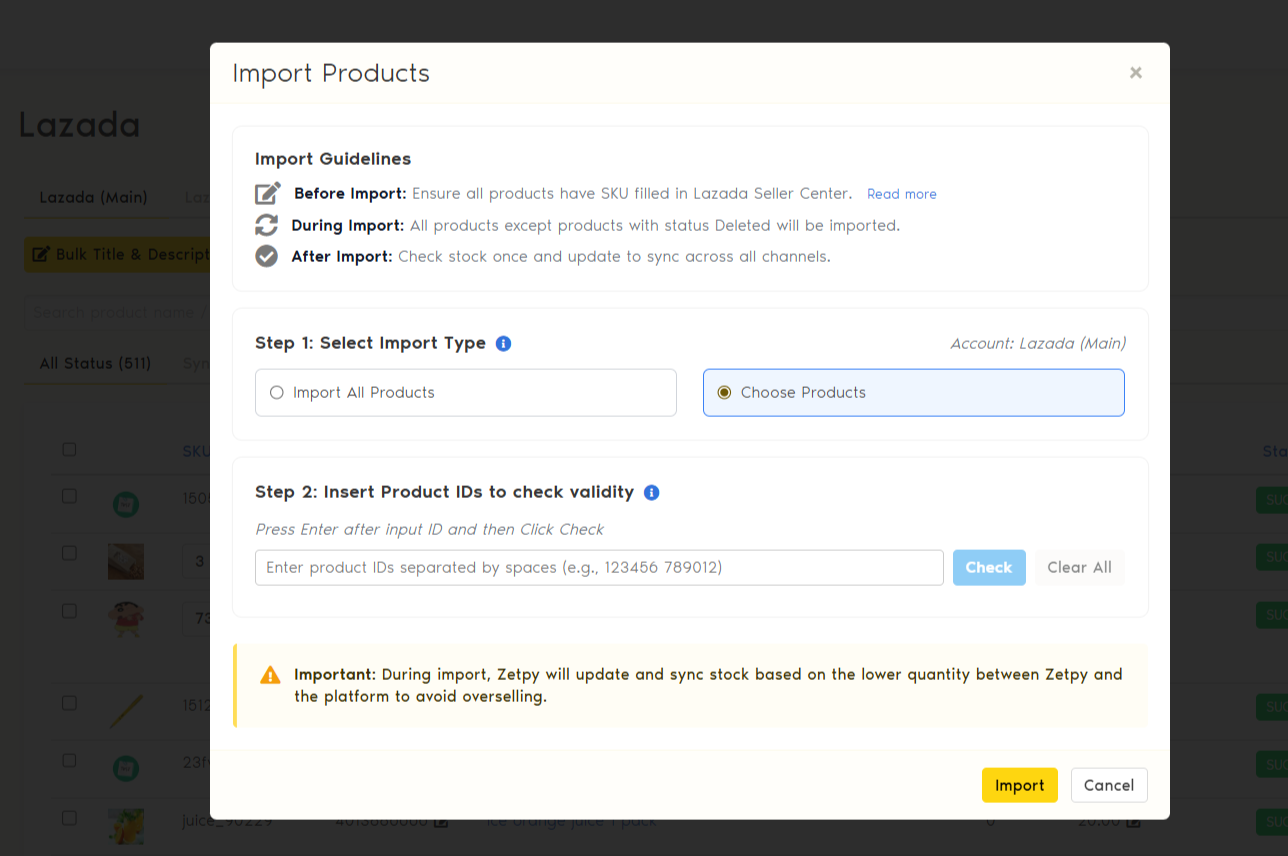Focus the product IDs input field
1288x856 pixels.
tap(599, 567)
